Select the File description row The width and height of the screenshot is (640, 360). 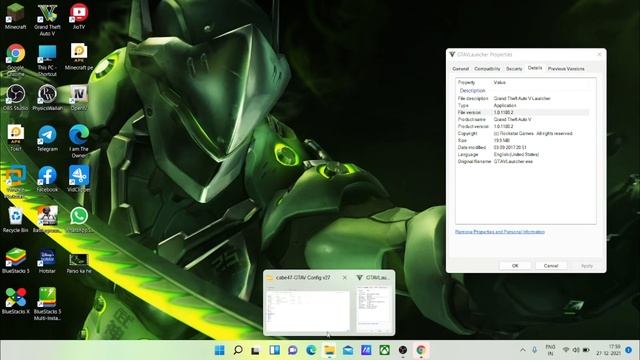pyautogui.click(x=523, y=98)
